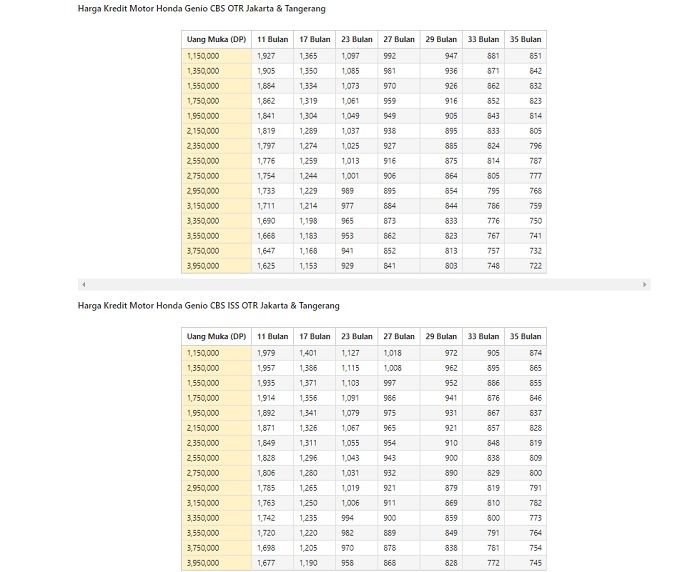Screen dimensions: 700x572
Task: Click the 722 value in 35 Bulan column
Action: point(525,266)
